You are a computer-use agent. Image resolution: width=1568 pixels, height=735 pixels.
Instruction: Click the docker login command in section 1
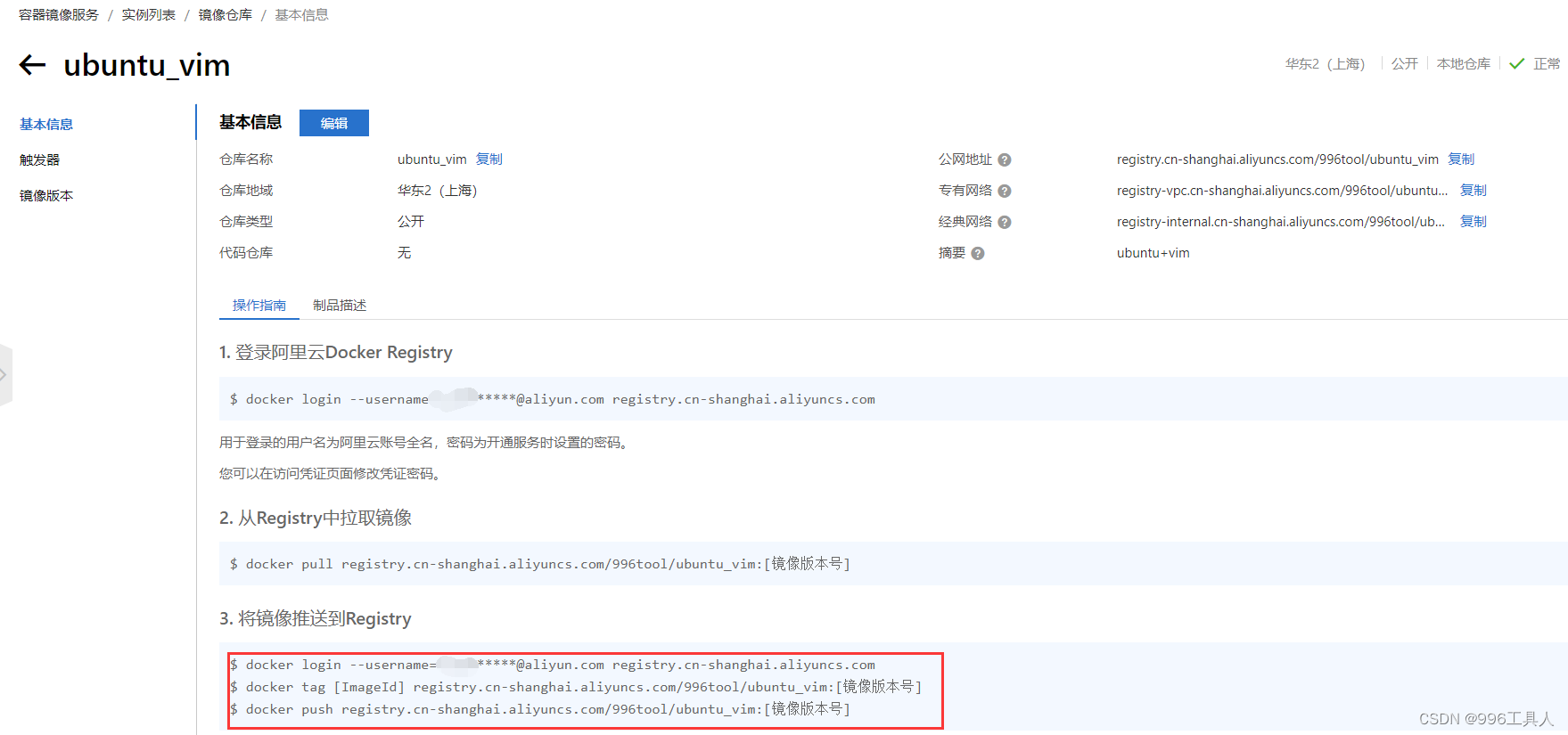click(553, 399)
